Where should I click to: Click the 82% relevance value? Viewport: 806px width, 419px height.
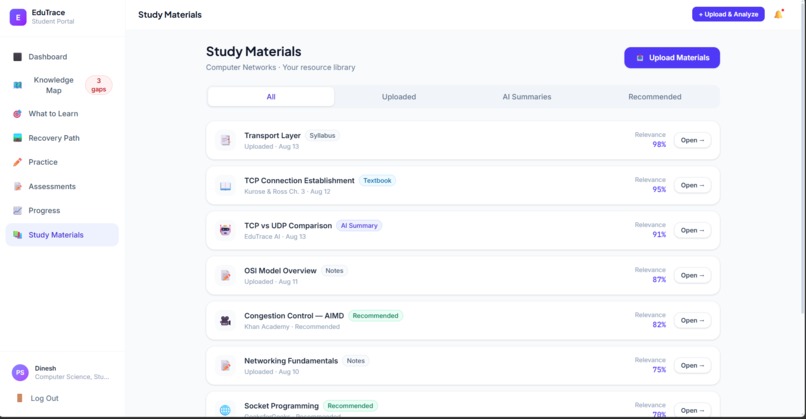[x=659, y=324]
